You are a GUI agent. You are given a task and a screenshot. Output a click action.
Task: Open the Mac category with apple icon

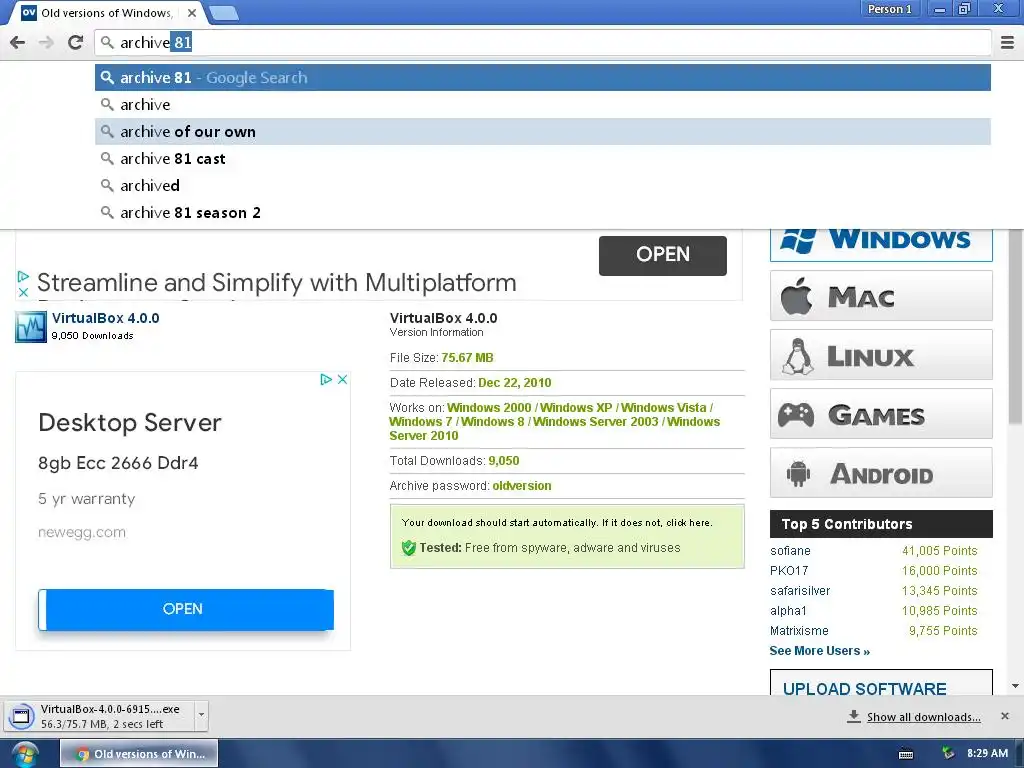tap(881, 296)
